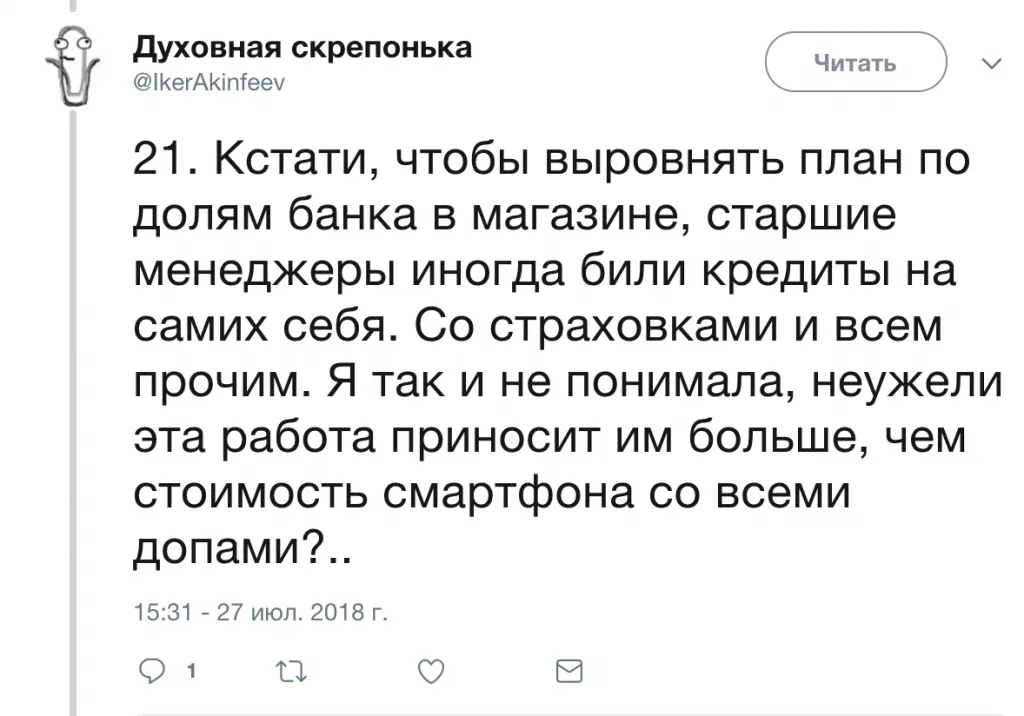Click the number 21. starting the tweet
This screenshot has width=1024, height=716.
click(162, 162)
